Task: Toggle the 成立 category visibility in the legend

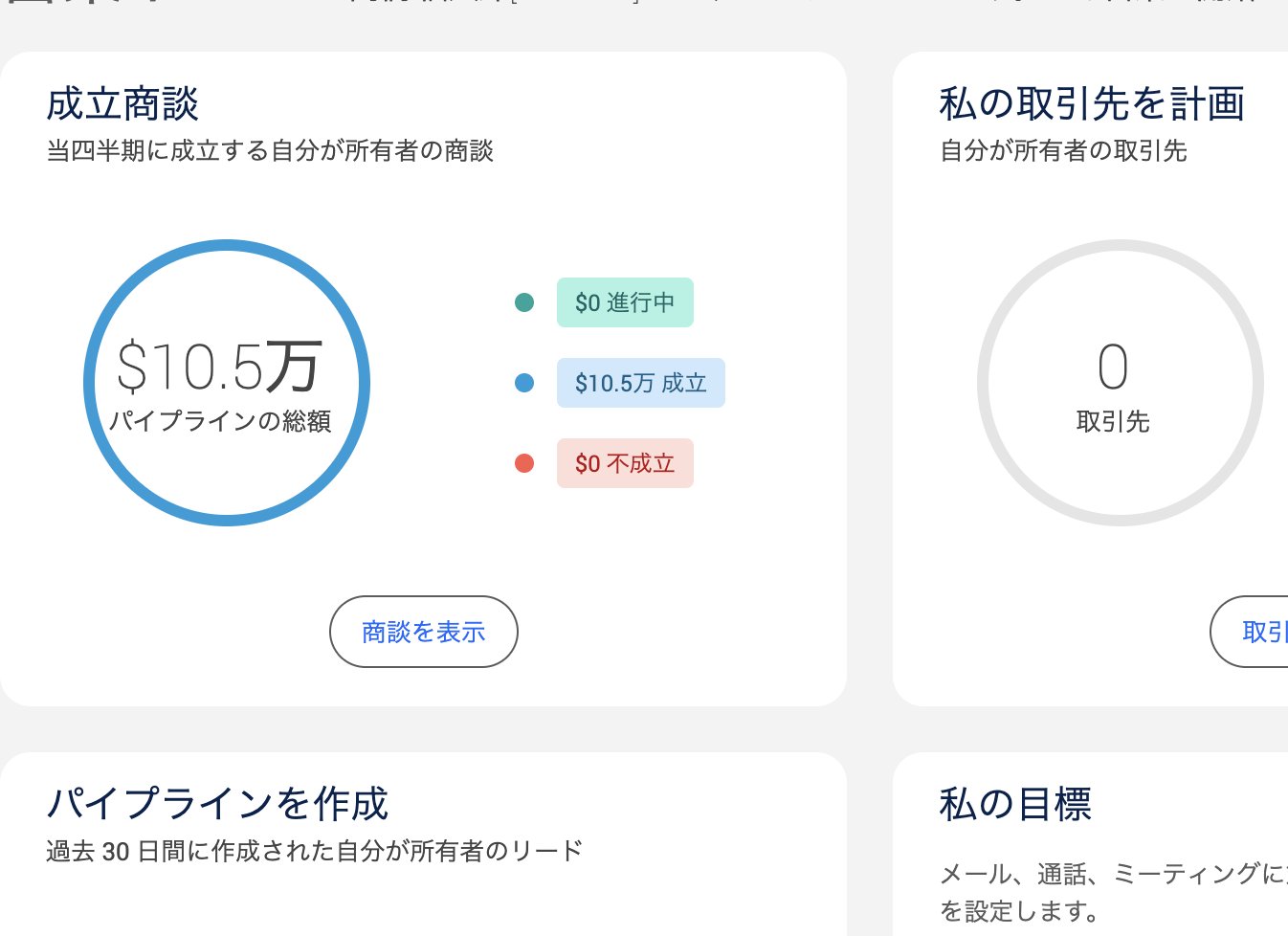Action: (x=641, y=383)
